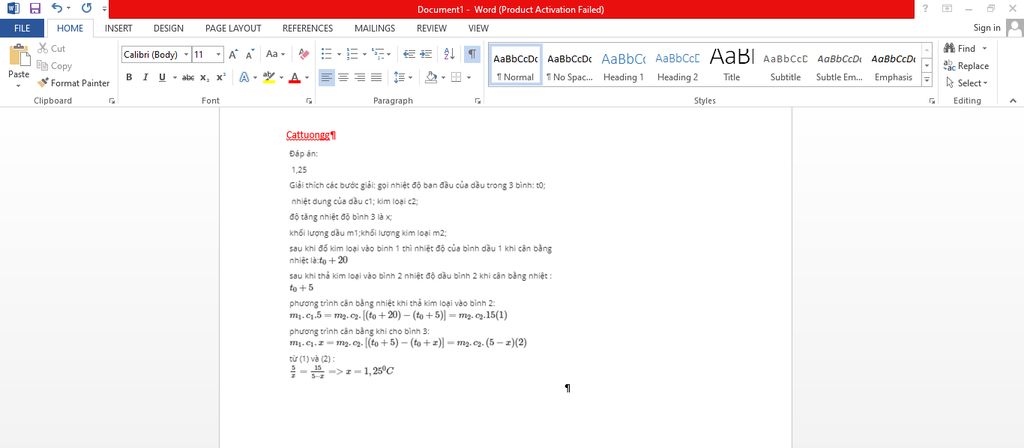Image resolution: width=1024 pixels, height=448 pixels.
Task: Justify the paragraph text
Action: click(376, 77)
